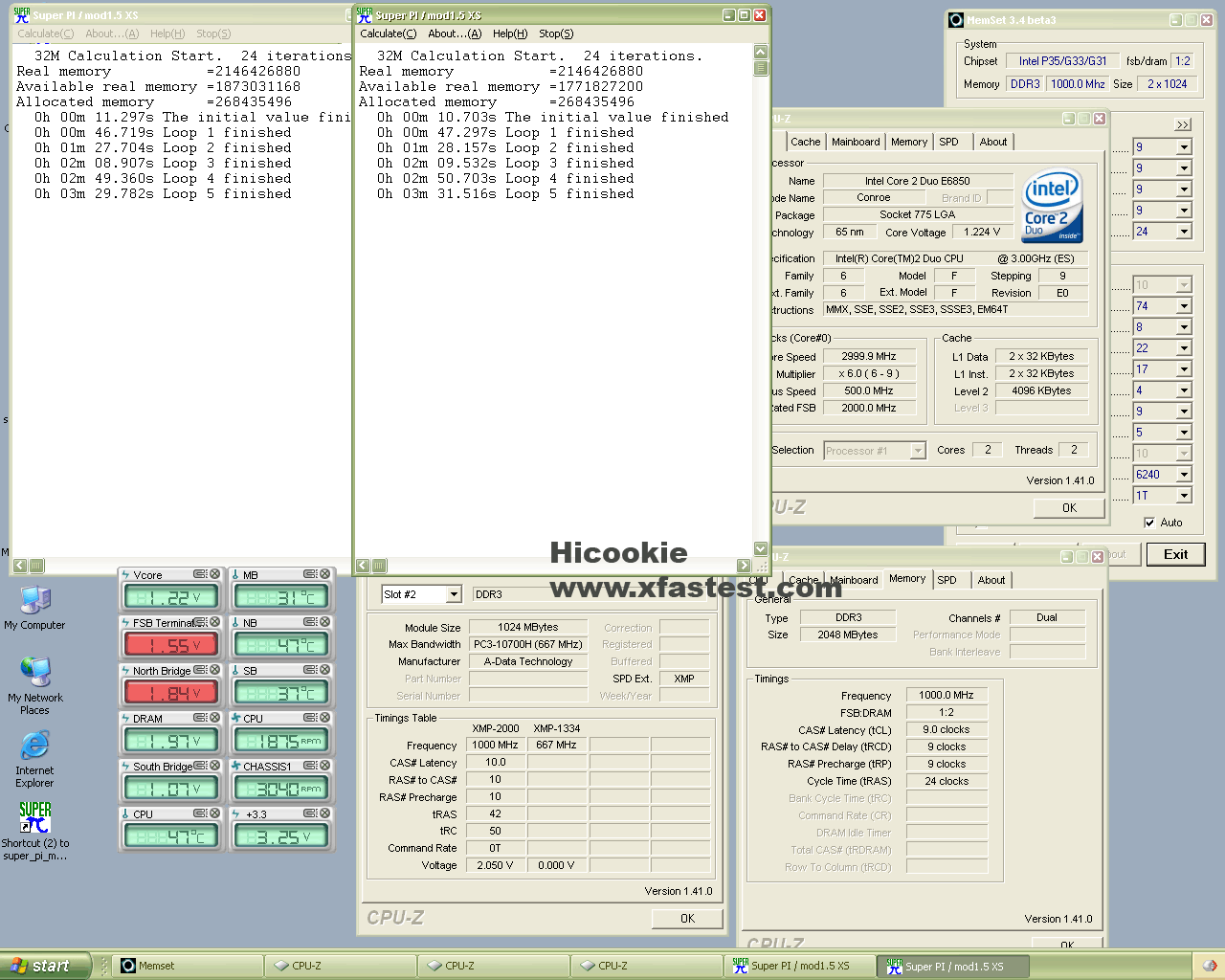Open settings of the MB temperature widget

[310, 574]
